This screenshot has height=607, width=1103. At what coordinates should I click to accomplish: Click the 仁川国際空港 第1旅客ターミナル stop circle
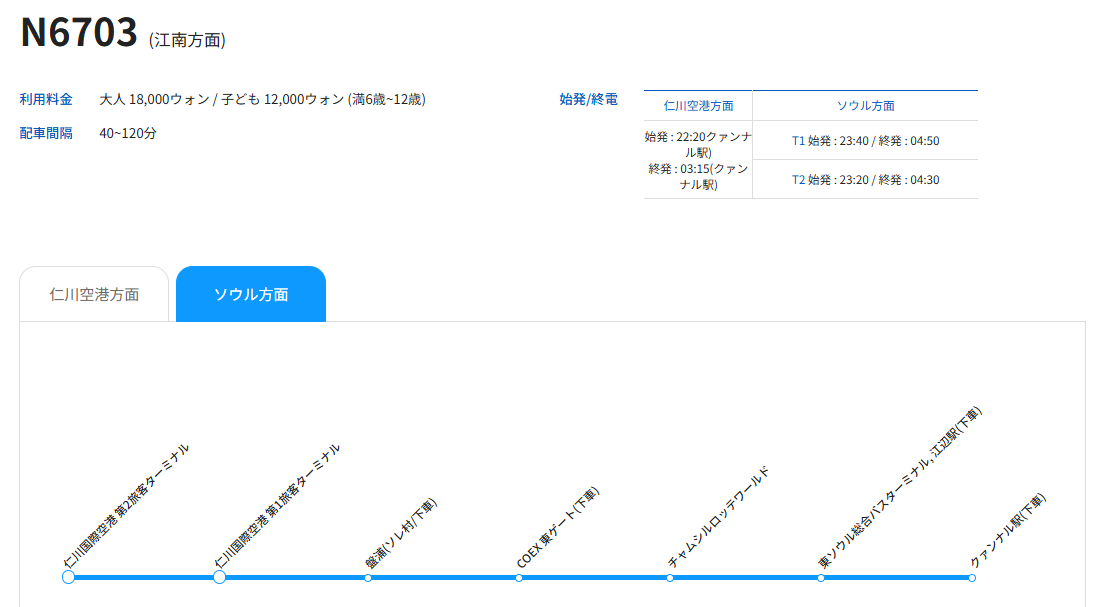(x=218, y=577)
